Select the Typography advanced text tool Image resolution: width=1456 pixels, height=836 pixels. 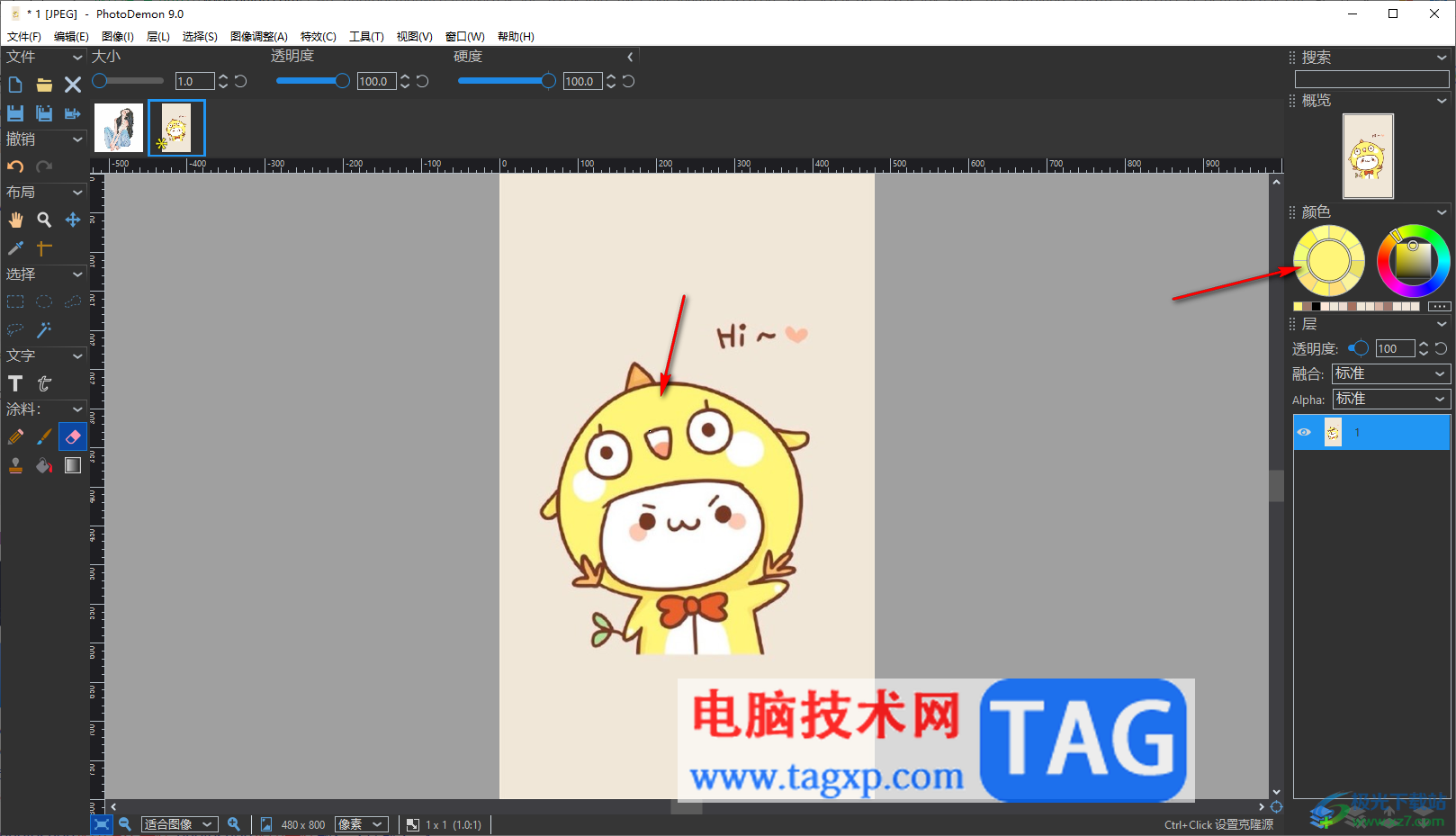pos(44,383)
